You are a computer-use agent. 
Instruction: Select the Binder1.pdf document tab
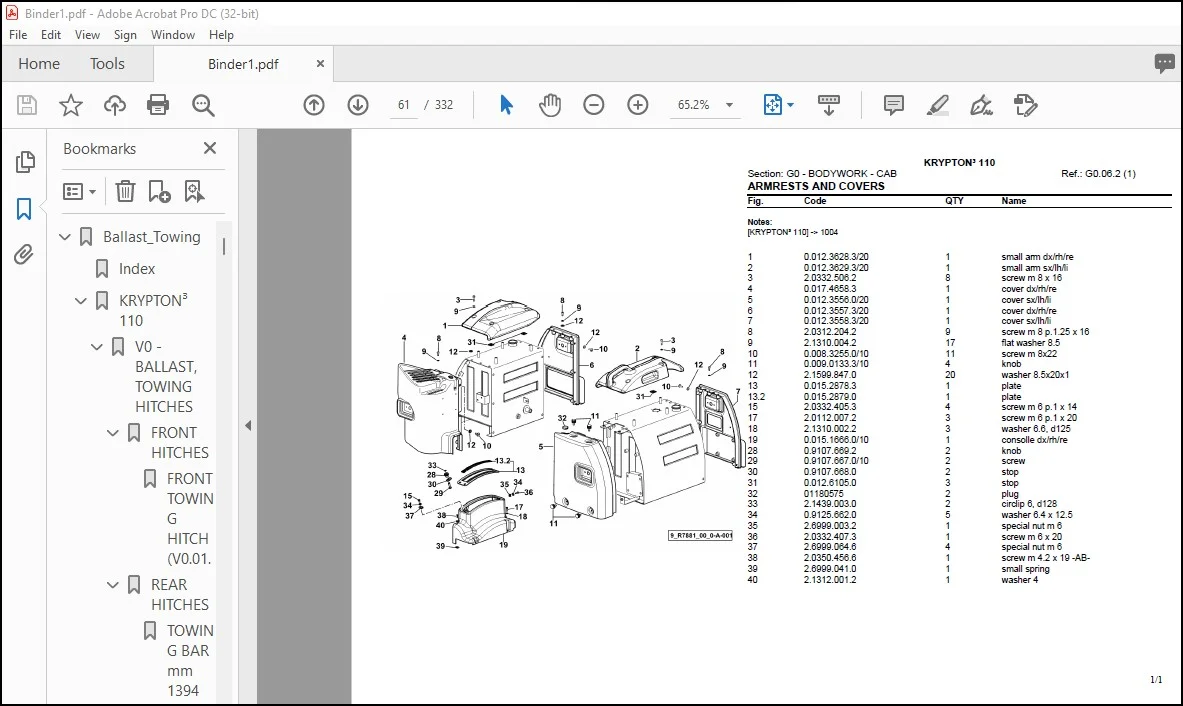pyautogui.click(x=243, y=64)
